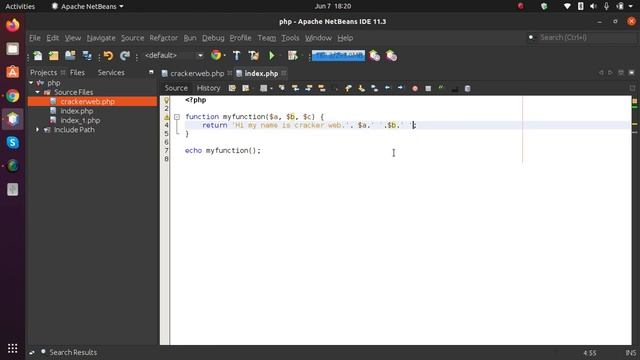Click the Build Project hammer icon
640x360 pixels.
coord(236,56)
